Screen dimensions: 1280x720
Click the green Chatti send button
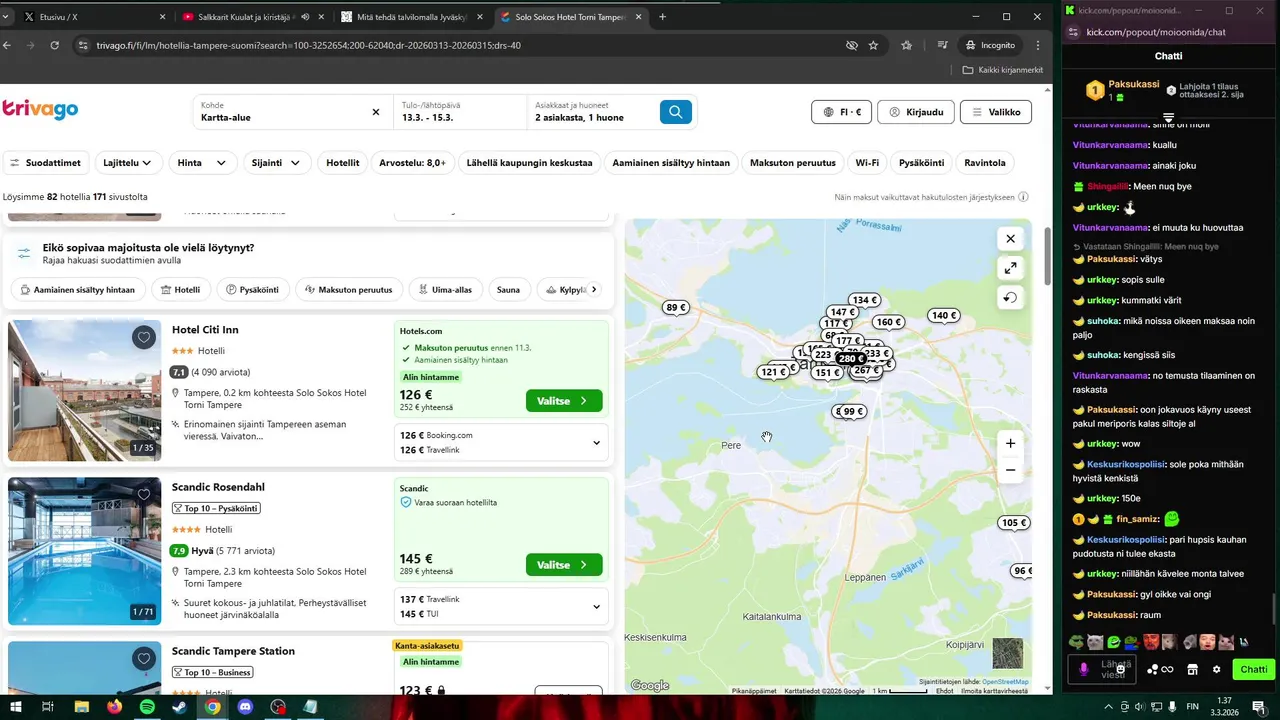coord(1253,670)
